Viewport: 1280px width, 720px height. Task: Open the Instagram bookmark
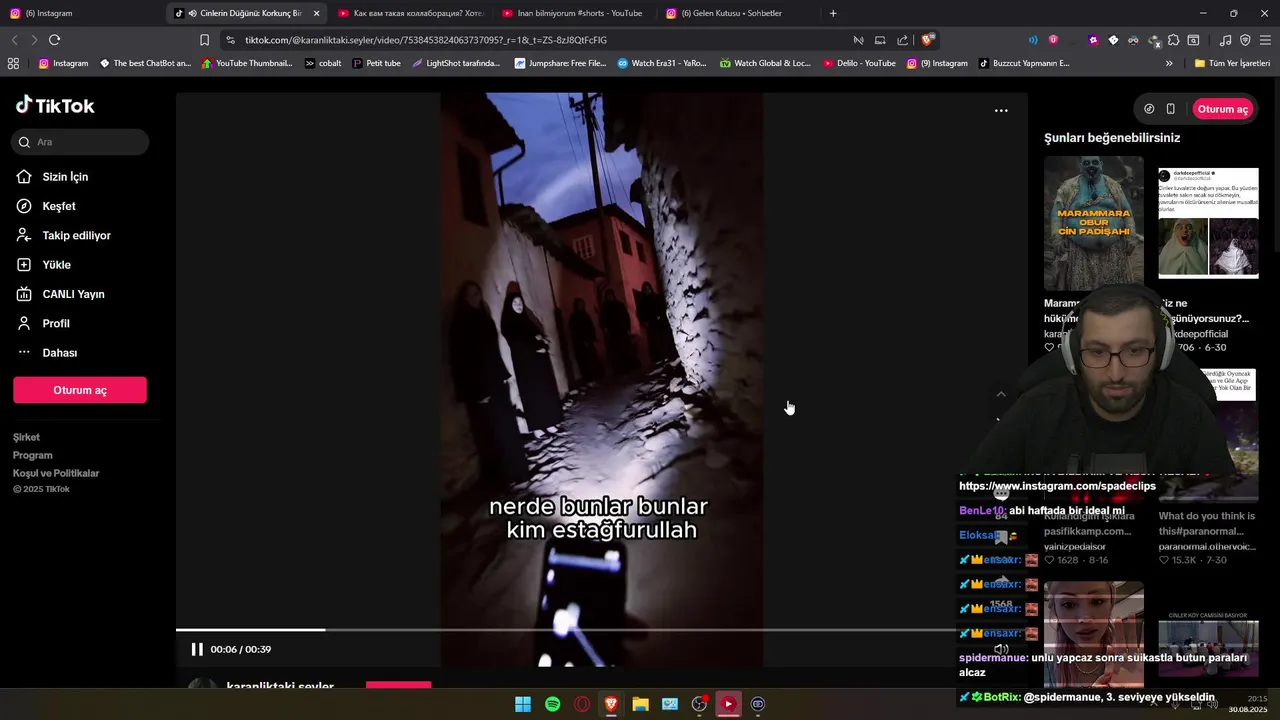63,63
